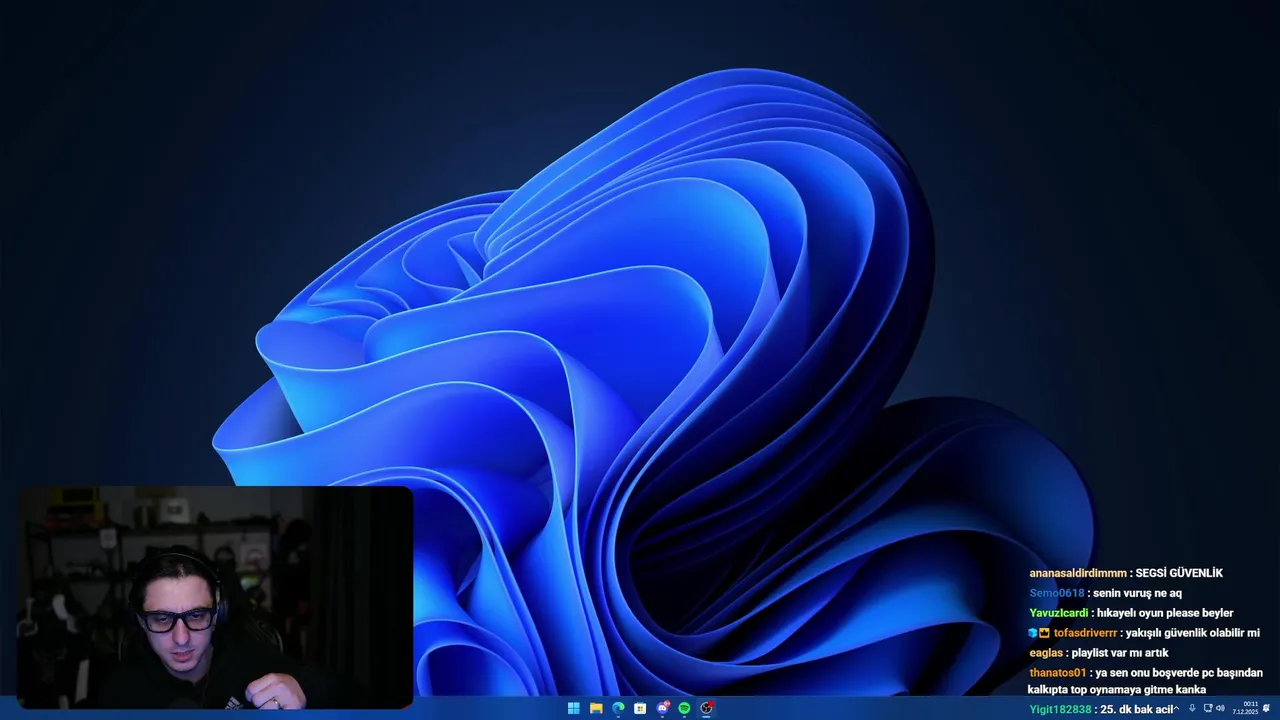Click chat username eaglas
This screenshot has width=1280, height=720.
click(1046, 653)
